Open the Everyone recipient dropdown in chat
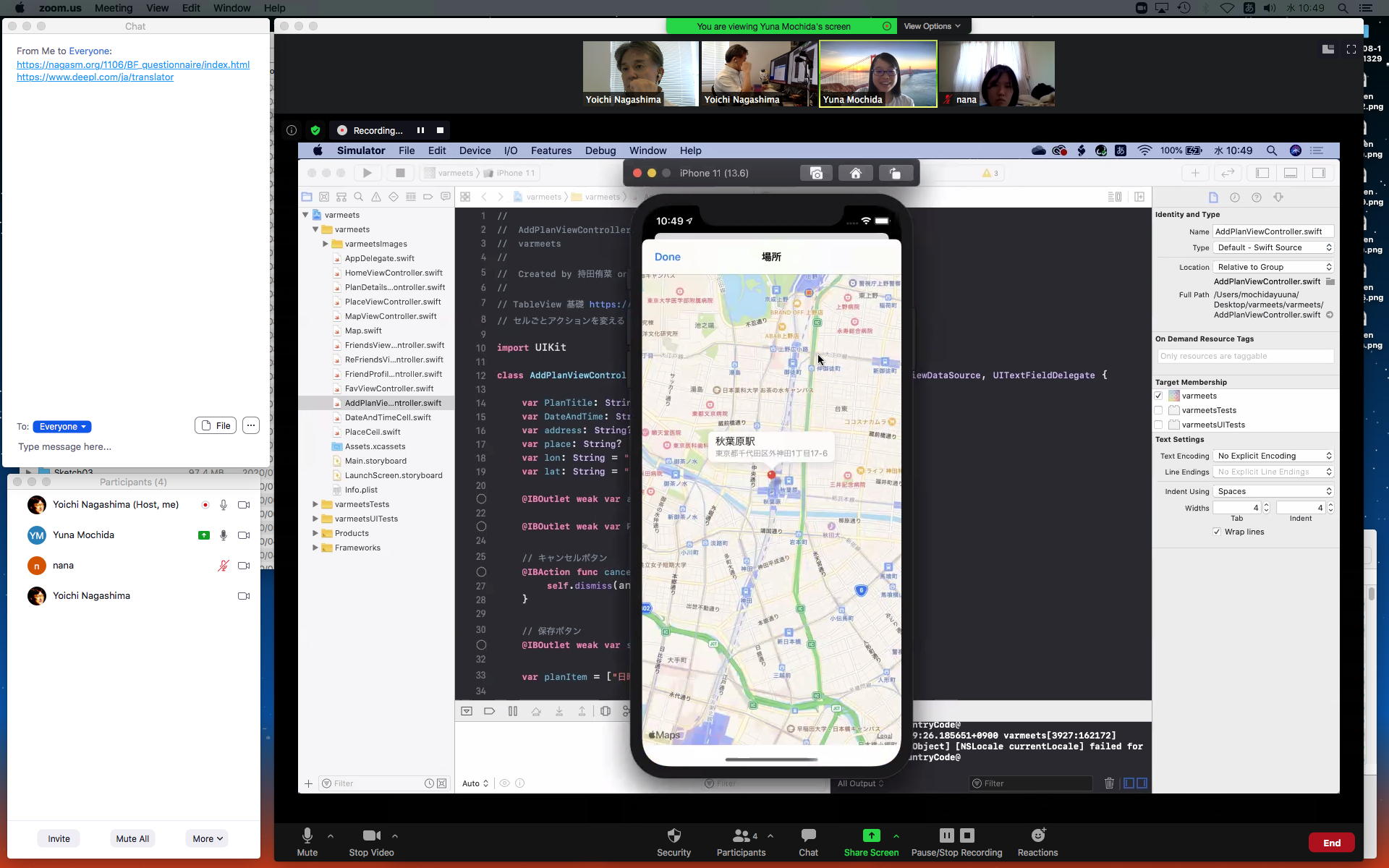The width and height of the screenshot is (1389, 868). click(x=62, y=427)
